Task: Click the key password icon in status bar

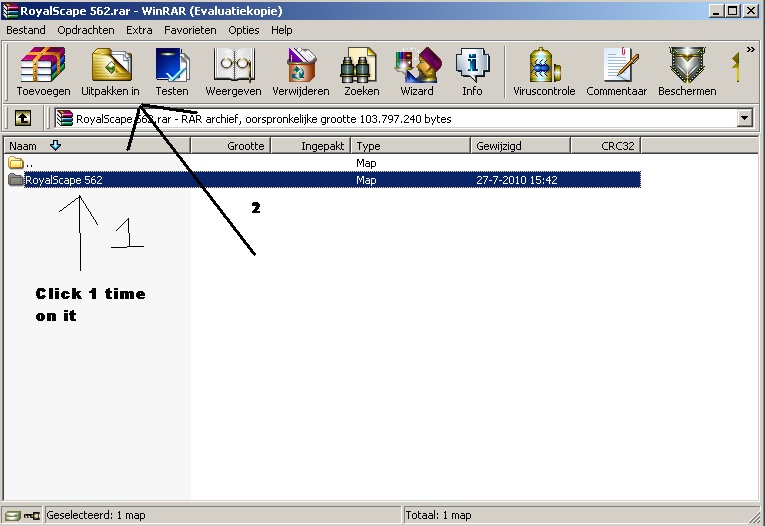Action: point(32,515)
